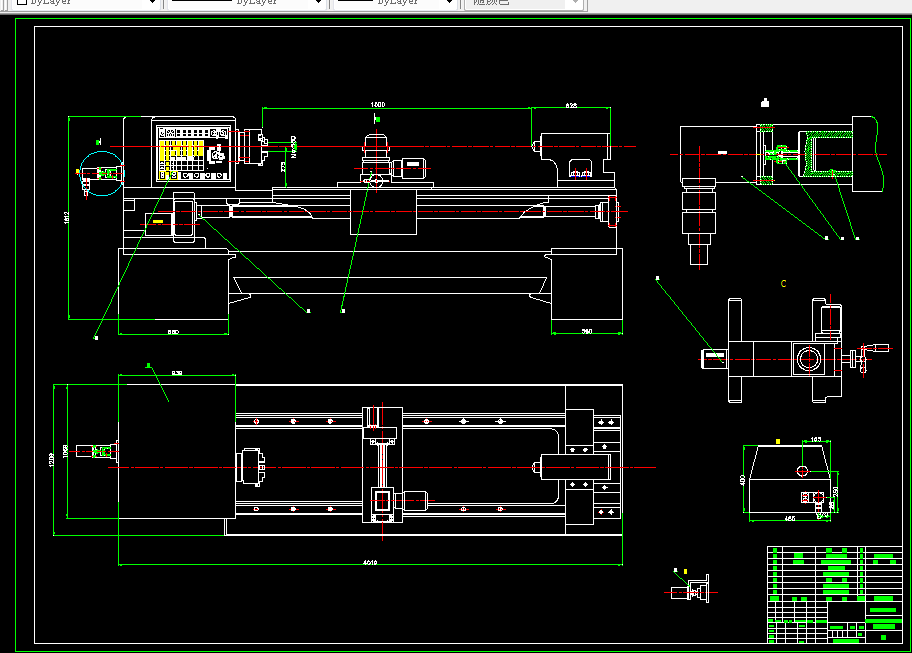The width and height of the screenshot is (912, 653).
Task: Select the 4010 overall length dimension text
Action: point(370,562)
